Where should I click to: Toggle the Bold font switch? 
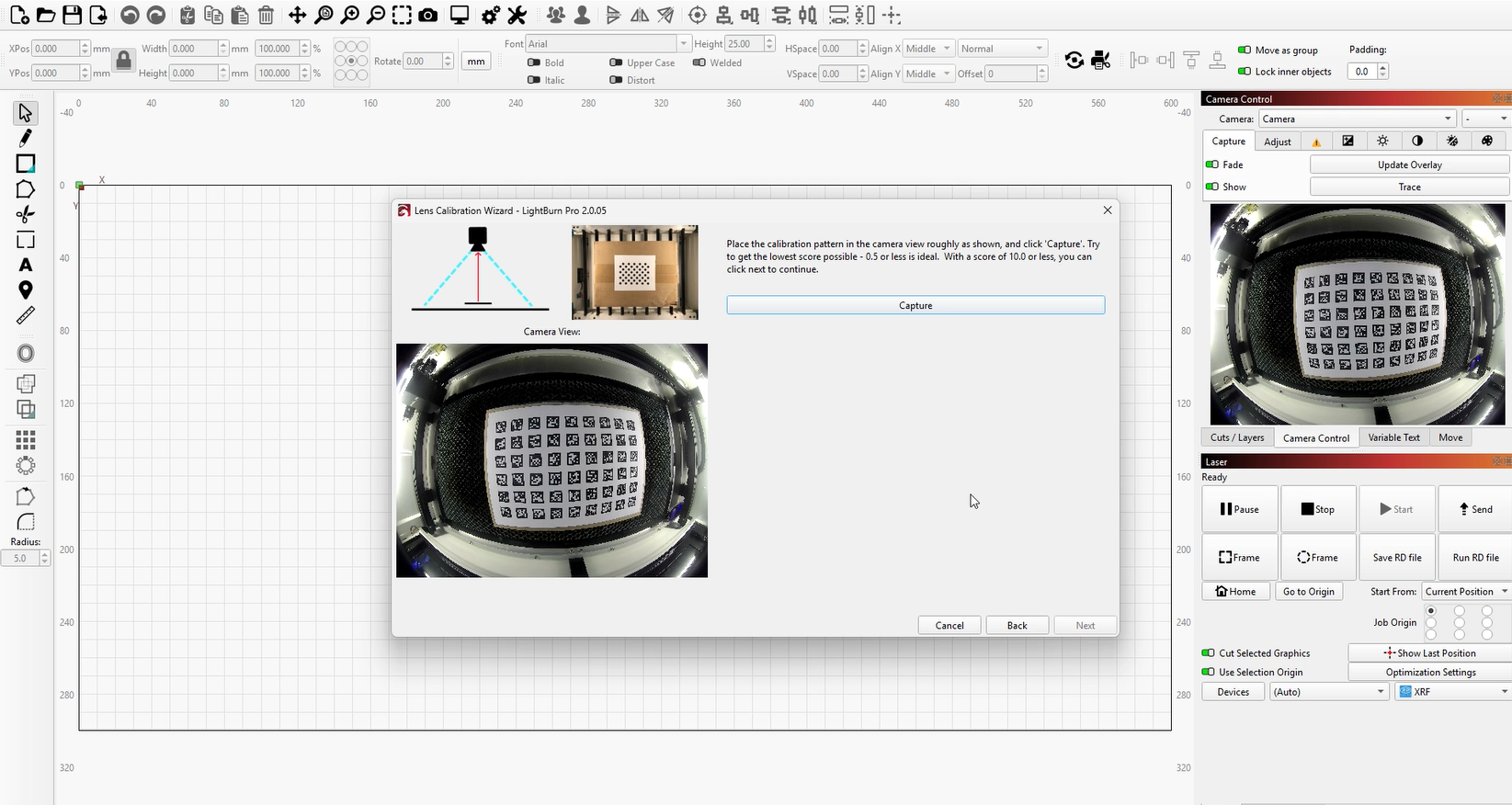click(x=534, y=62)
